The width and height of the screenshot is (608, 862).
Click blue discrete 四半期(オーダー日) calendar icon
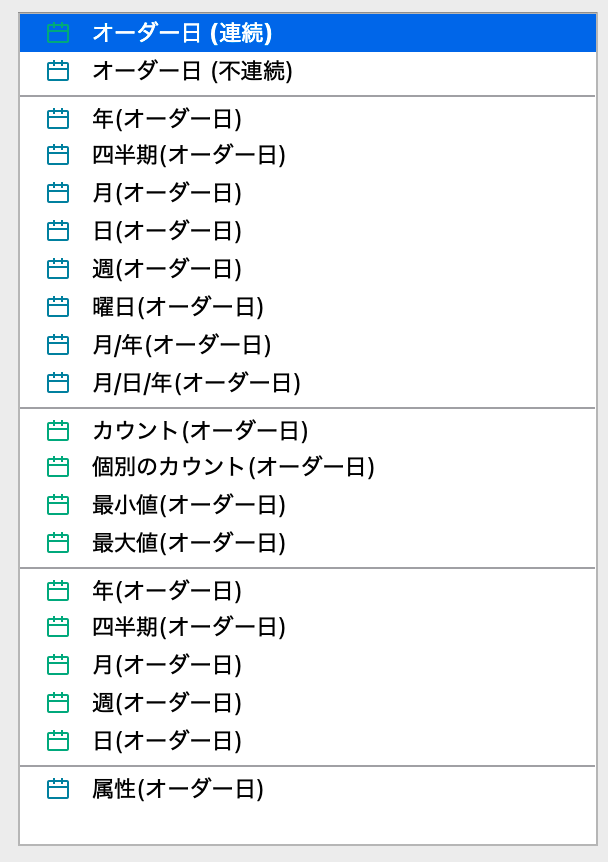pyautogui.click(x=58, y=155)
